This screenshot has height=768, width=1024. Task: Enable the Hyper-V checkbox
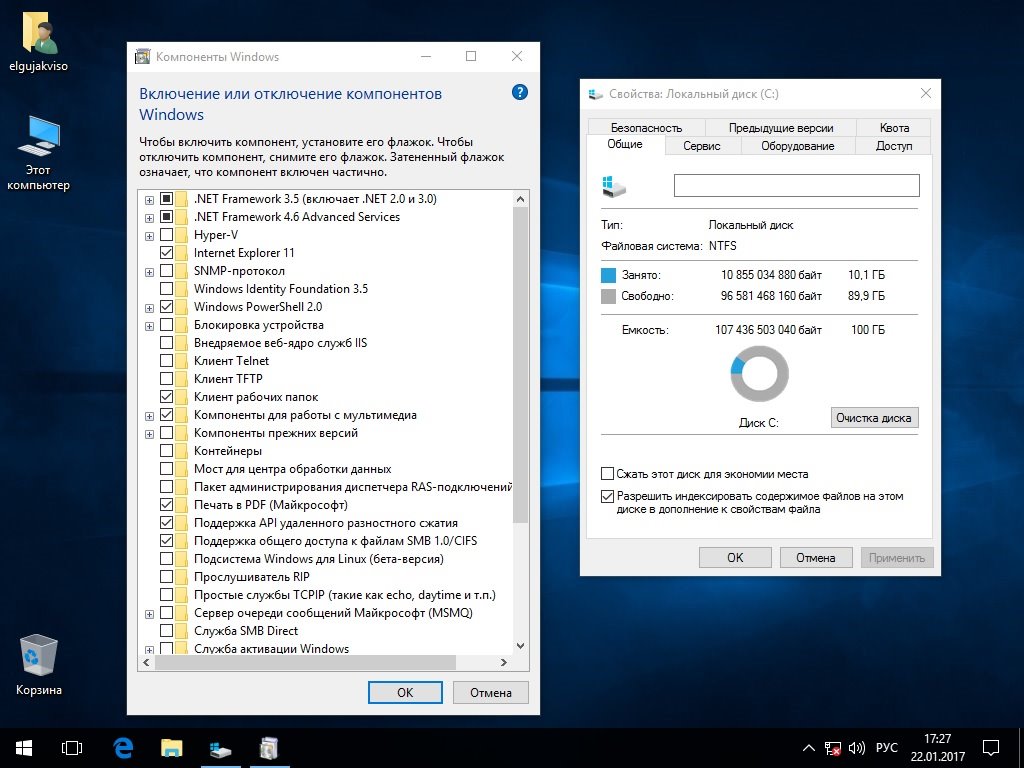pos(167,235)
